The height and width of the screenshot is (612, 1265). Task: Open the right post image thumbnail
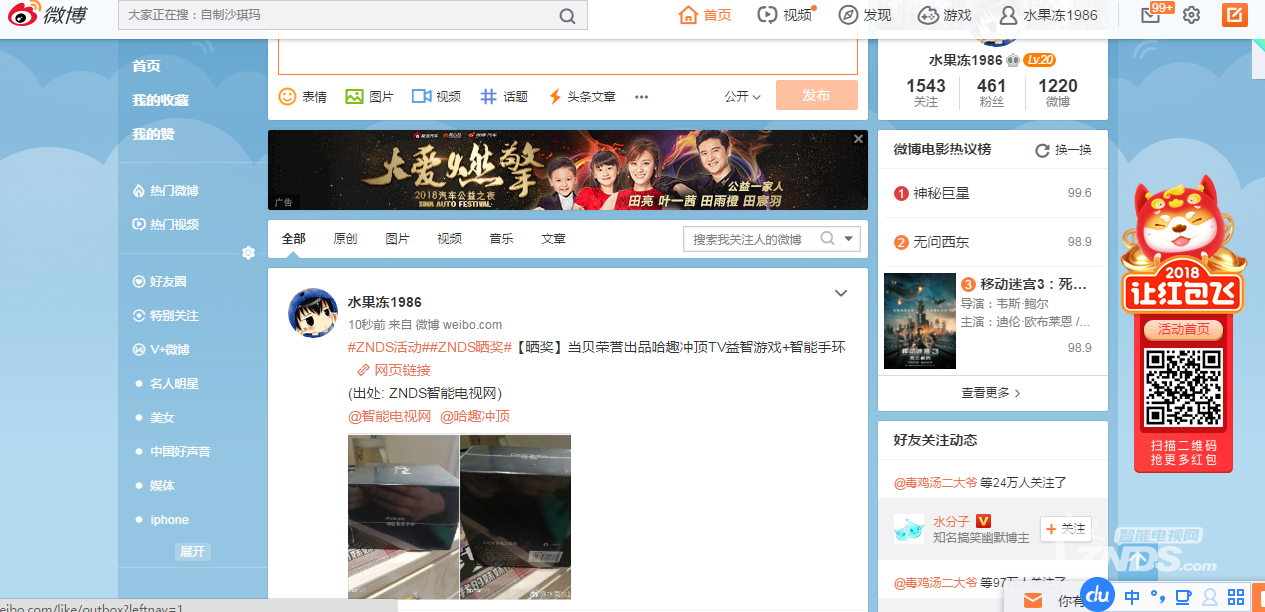click(516, 516)
